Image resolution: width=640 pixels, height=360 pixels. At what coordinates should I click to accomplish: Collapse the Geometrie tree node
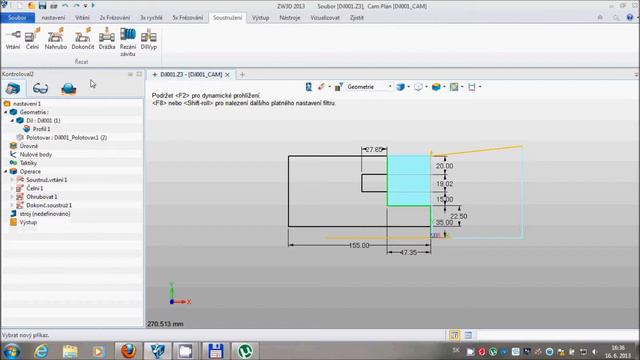[x=6, y=112]
